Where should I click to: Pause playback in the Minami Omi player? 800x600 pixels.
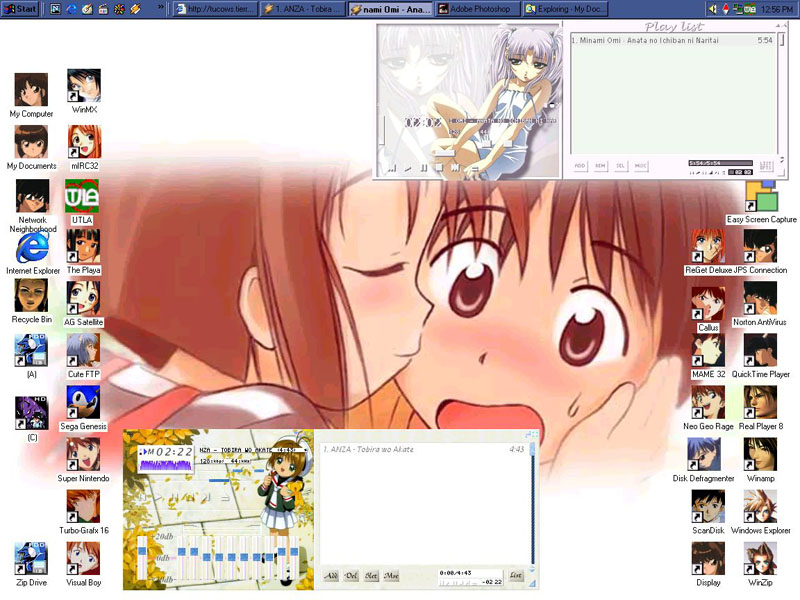click(423, 167)
